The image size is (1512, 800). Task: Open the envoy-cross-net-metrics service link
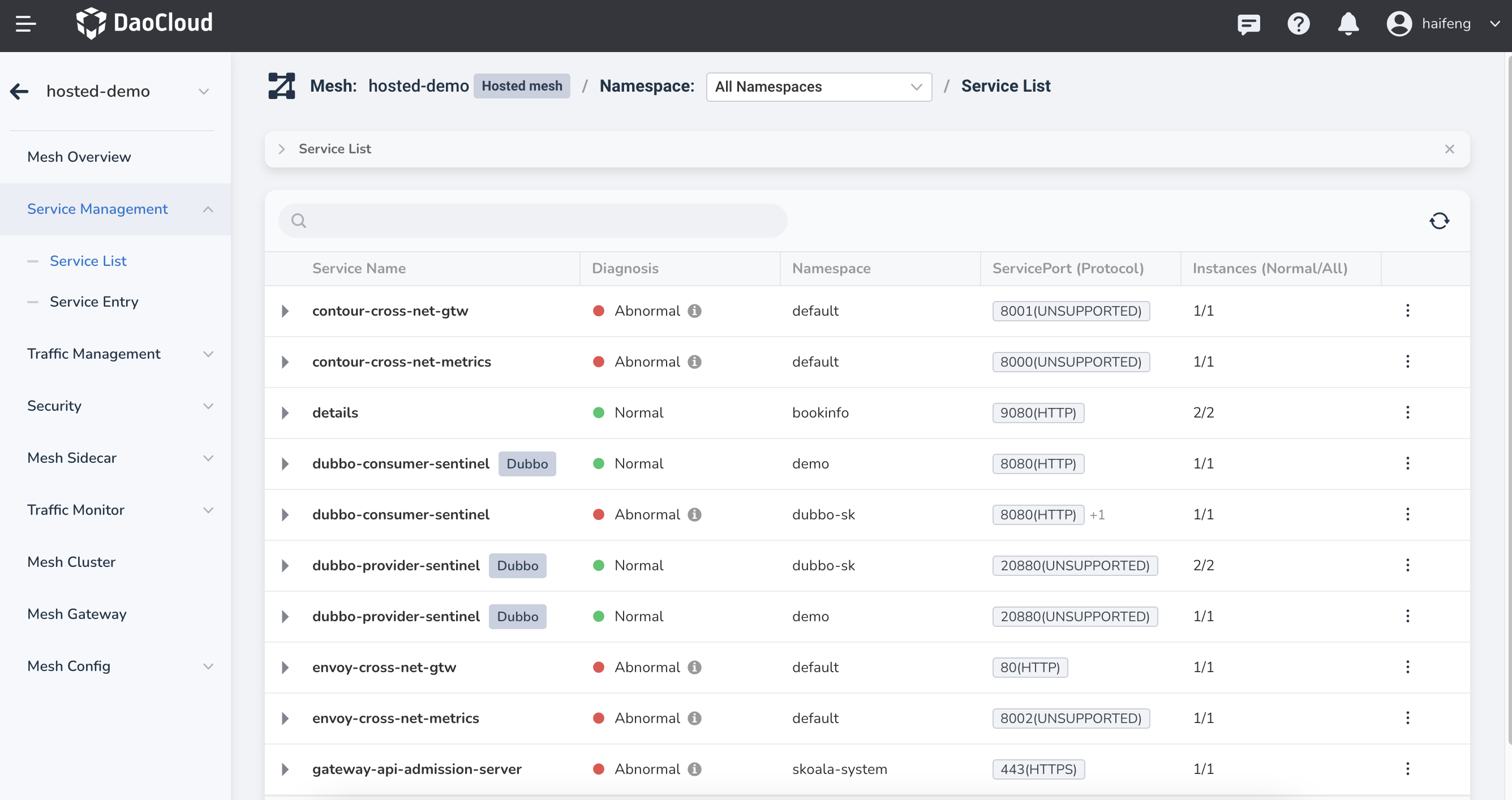click(x=395, y=719)
